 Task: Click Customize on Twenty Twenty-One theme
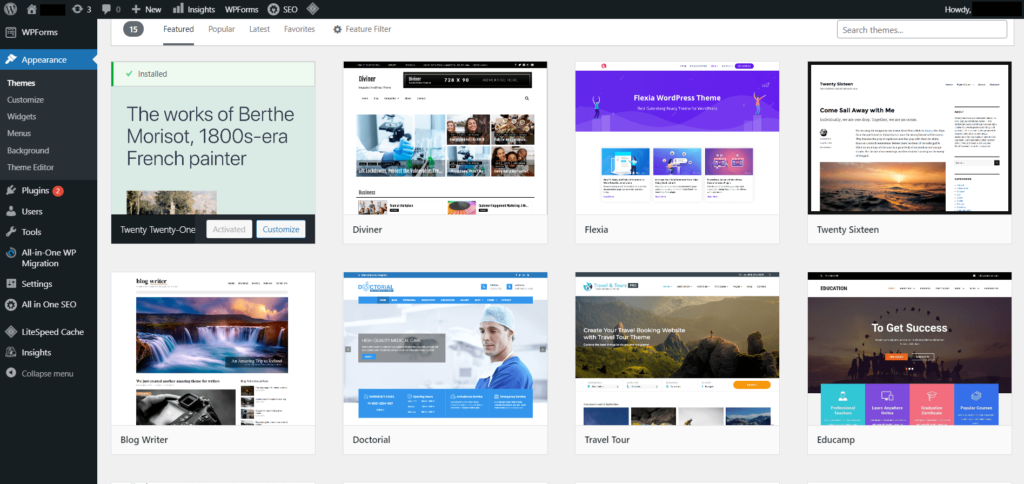(x=281, y=229)
